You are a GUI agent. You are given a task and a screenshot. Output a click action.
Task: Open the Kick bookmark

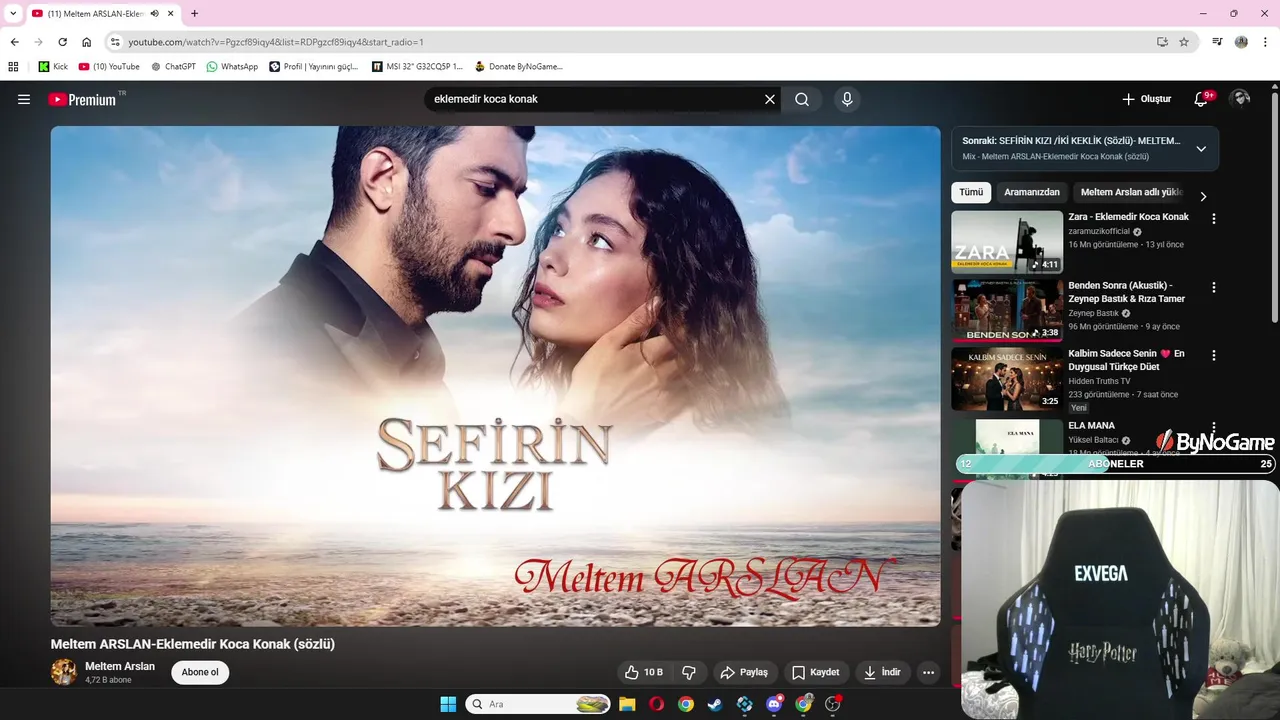(53, 67)
